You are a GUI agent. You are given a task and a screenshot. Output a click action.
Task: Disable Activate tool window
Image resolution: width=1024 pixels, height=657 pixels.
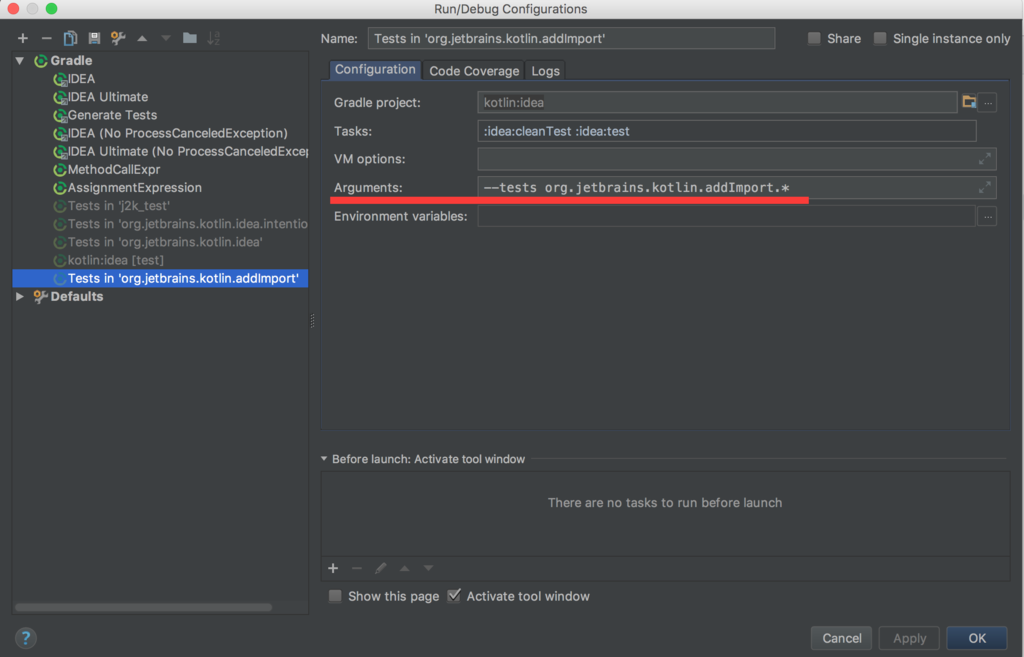coord(453,596)
